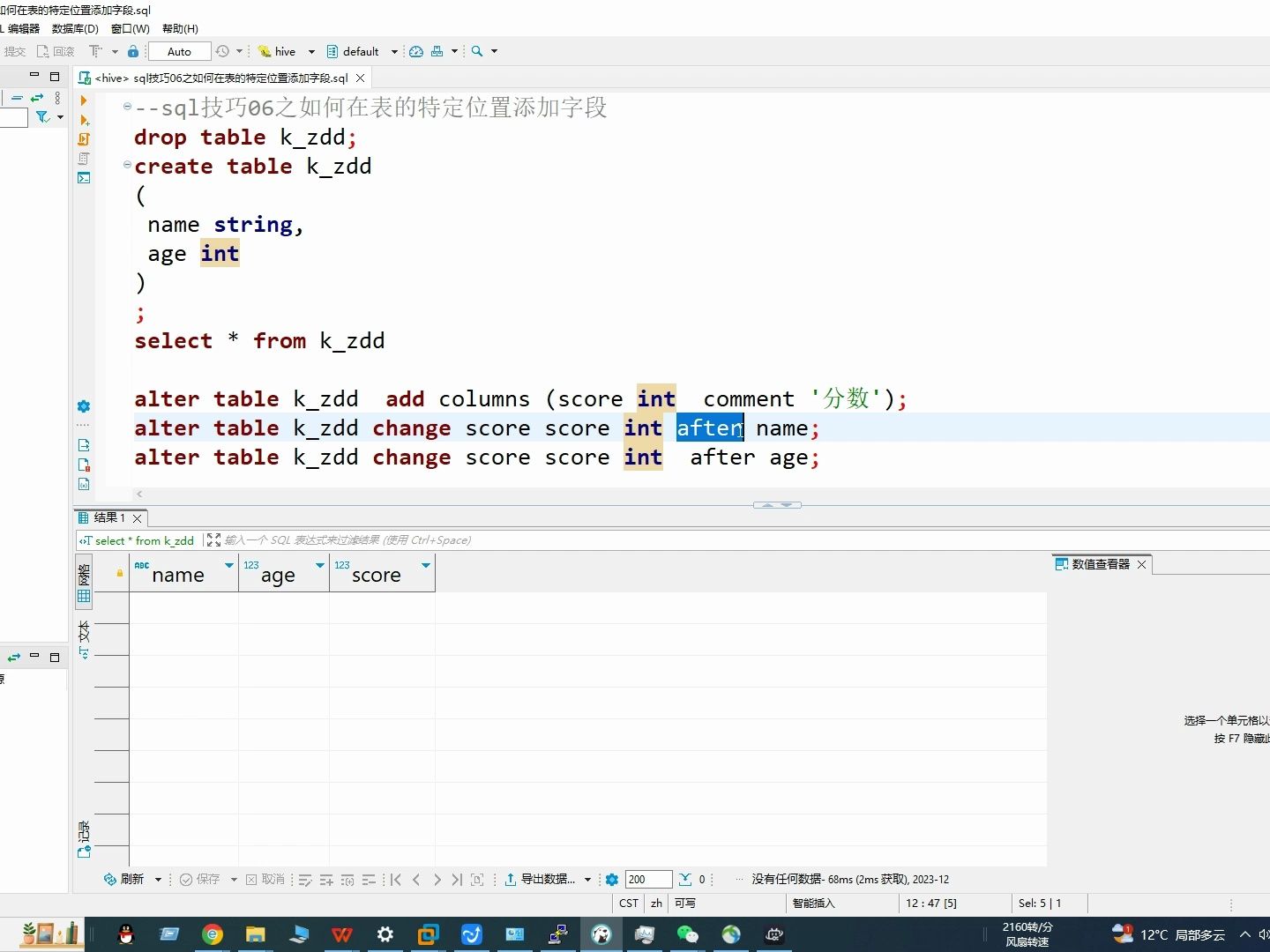Image resolution: width=1270 pixels, height=952 pixels.
Task: Collapse the comment fold marker at first line
Action: coord(127,107)
